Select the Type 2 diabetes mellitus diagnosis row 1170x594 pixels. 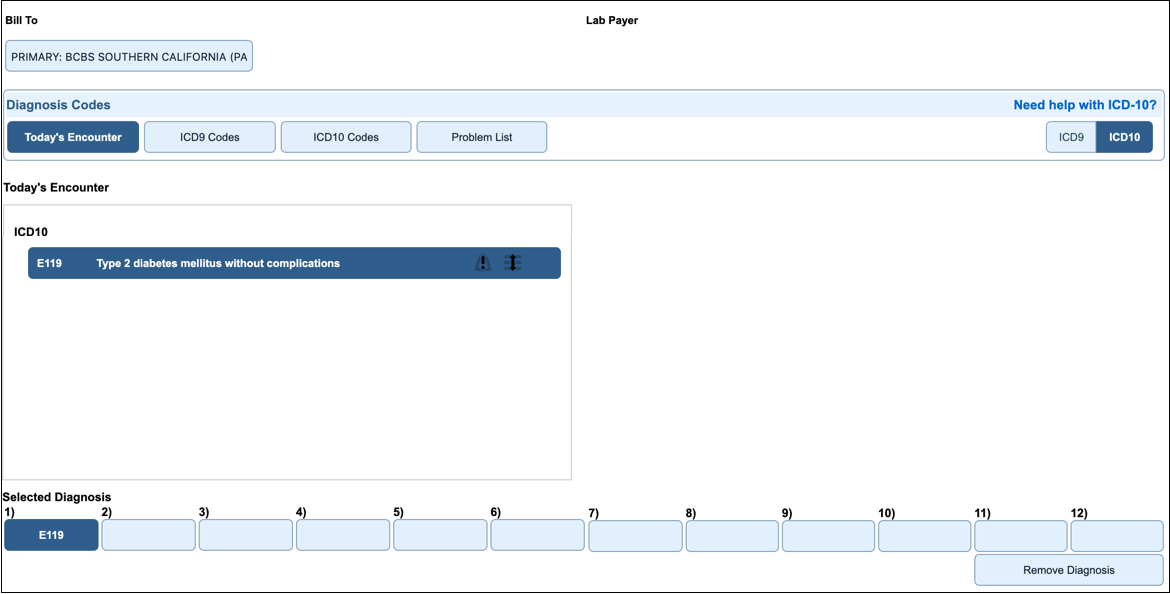294,263
